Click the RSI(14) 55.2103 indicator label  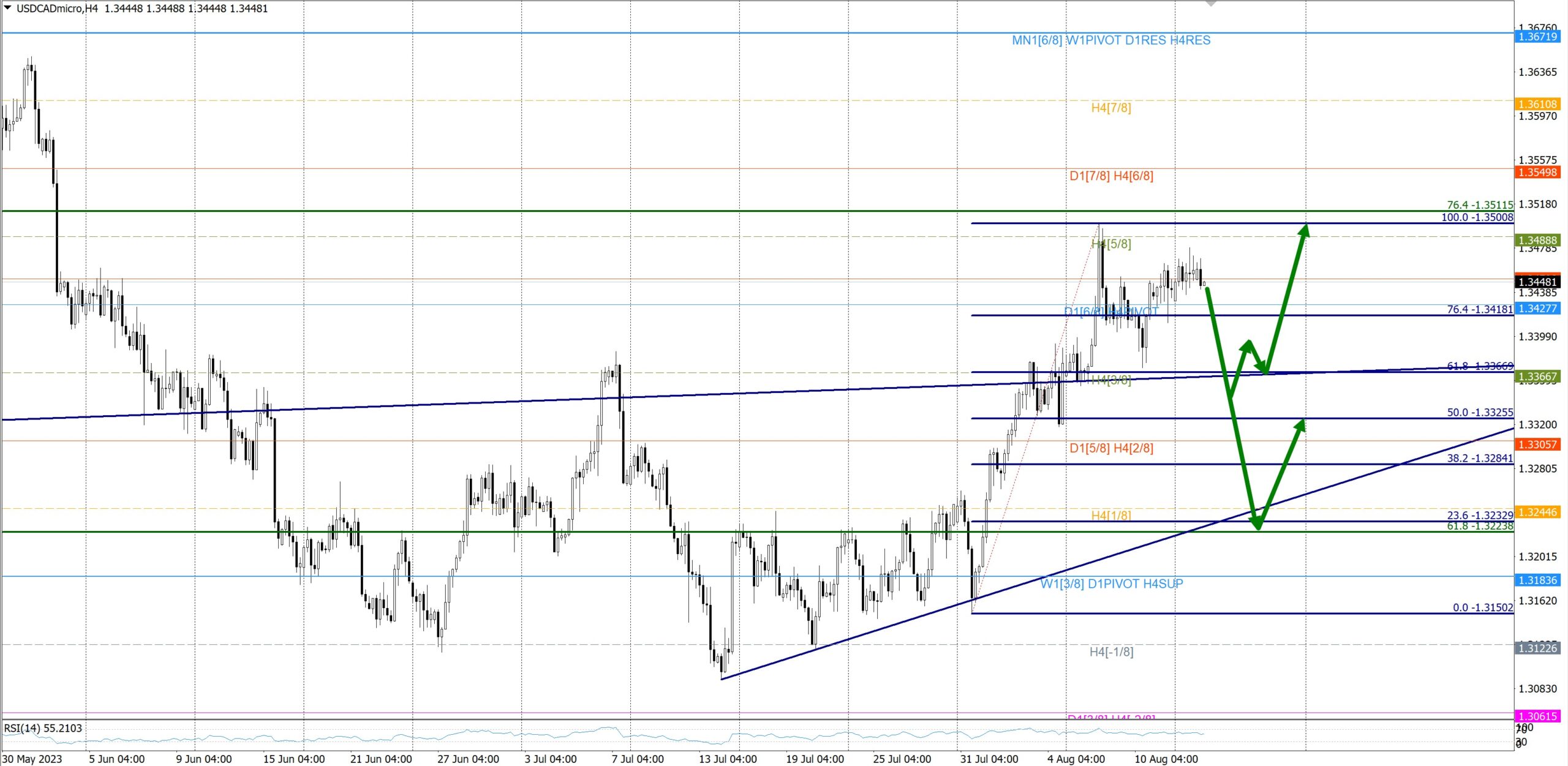point(43,729)
